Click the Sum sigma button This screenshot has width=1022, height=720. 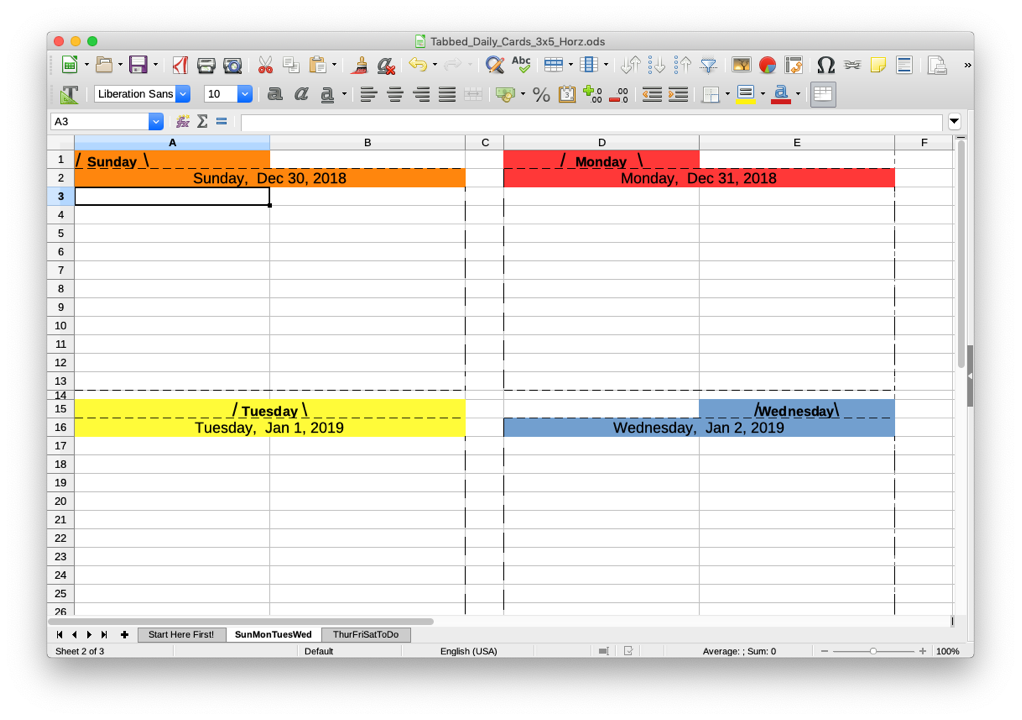click(202, 121)
